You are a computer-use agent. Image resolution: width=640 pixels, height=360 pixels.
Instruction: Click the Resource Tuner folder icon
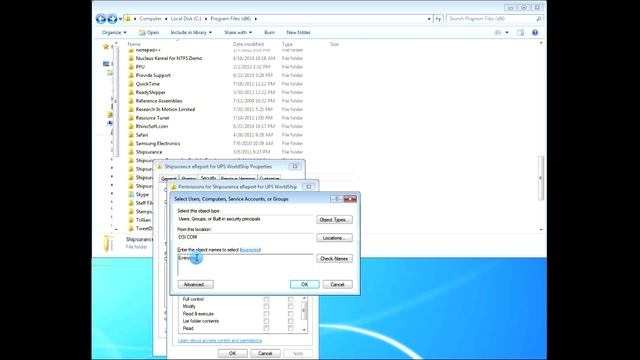point(131,118)
